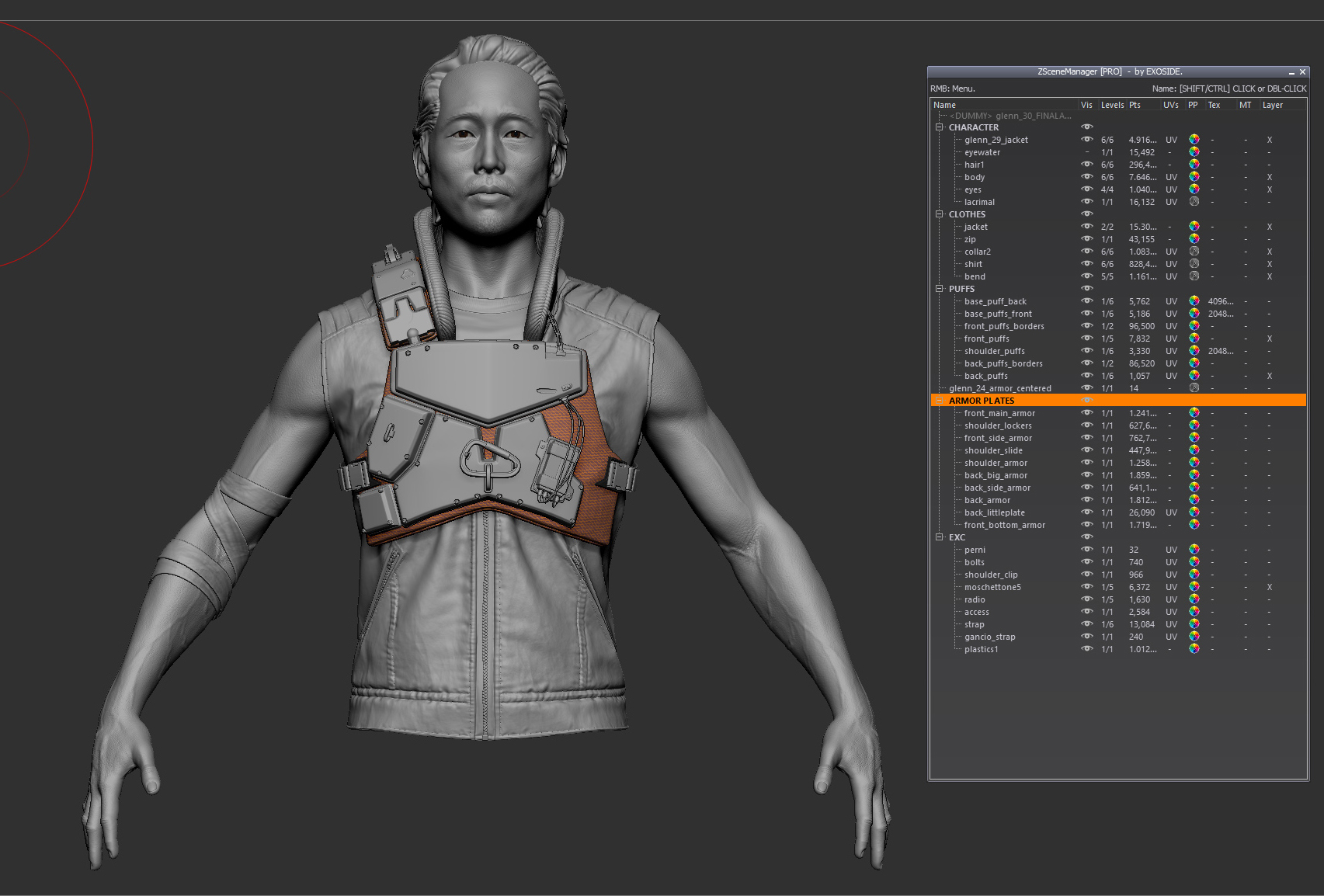
Task: Click the Vis column header
Action: [x=1087, y=105]
